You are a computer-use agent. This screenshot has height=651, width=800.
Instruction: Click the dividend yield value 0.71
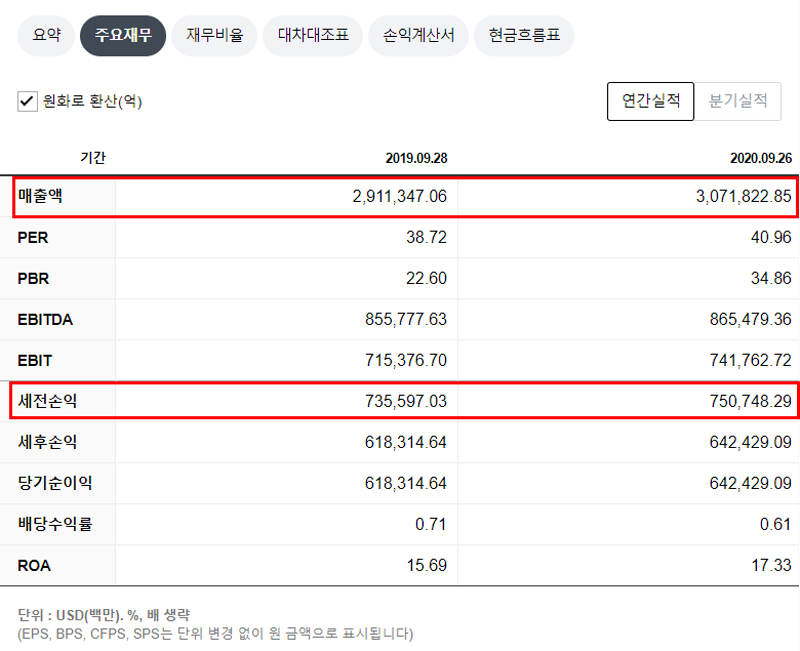(431, 524)
